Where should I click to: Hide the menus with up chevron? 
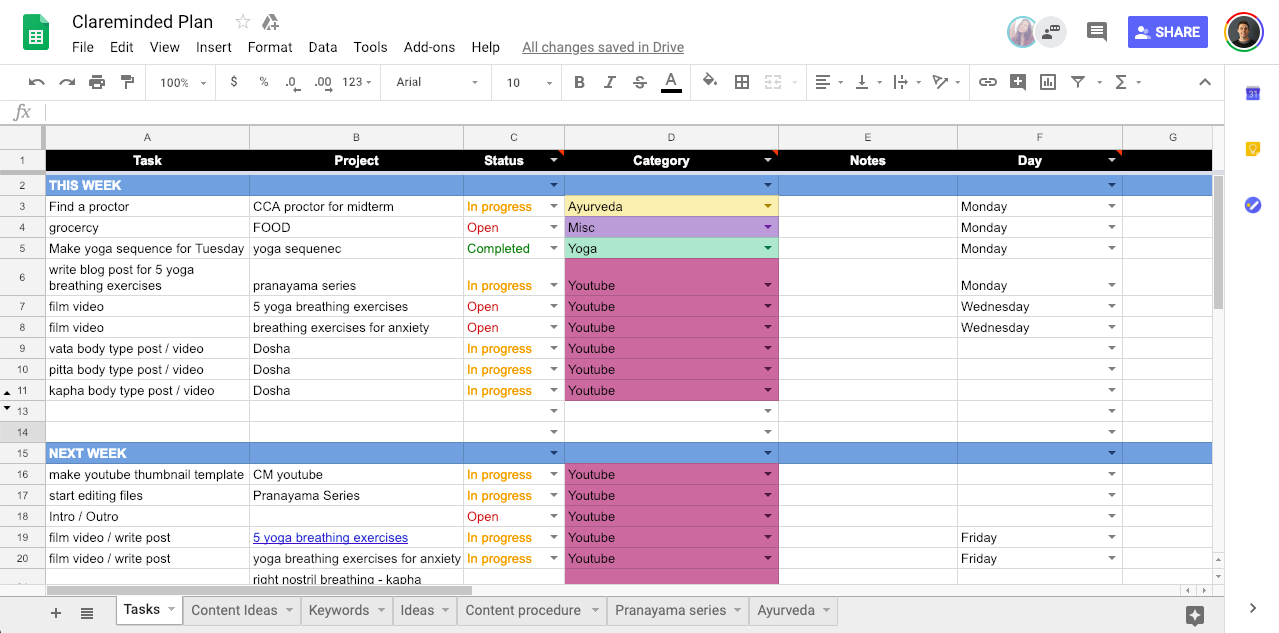pyautogui.click(x=1205, y=82)
